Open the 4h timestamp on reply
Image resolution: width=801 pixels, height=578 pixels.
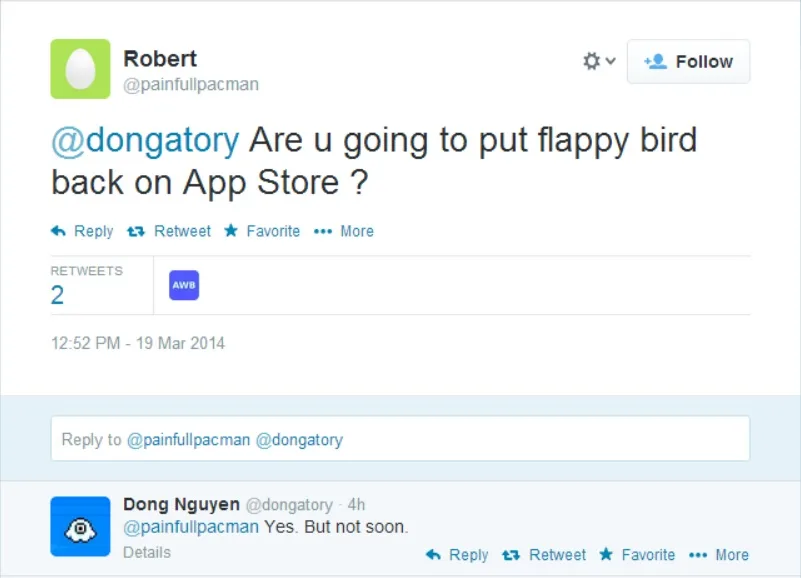(x=356, y=505)
